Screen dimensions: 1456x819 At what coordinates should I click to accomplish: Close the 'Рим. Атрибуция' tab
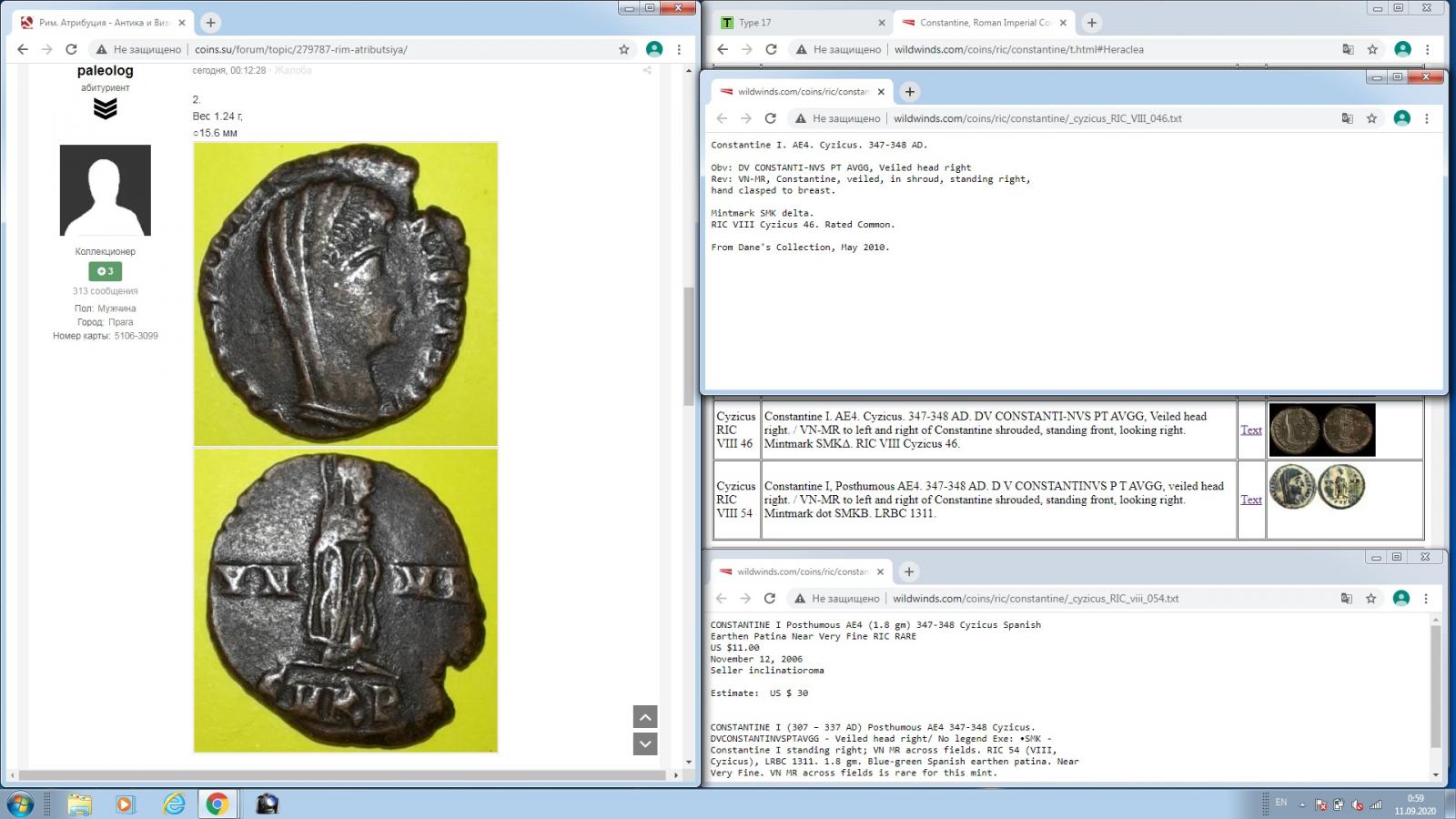[x=182, y=23]
